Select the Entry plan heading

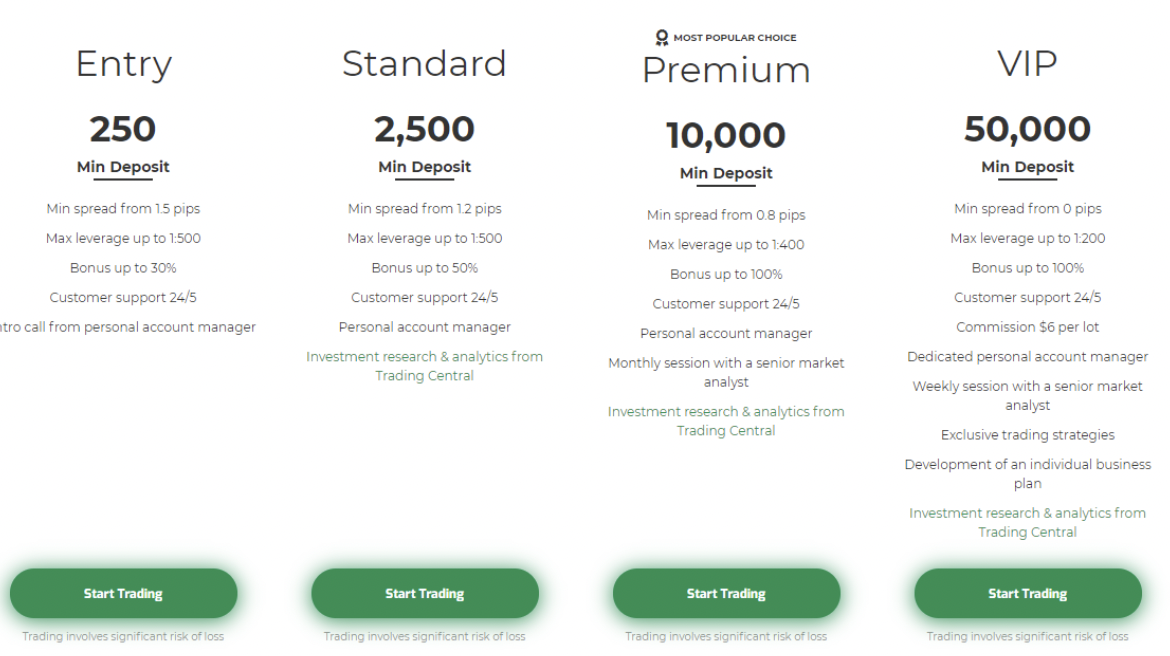tap(123, 64)
